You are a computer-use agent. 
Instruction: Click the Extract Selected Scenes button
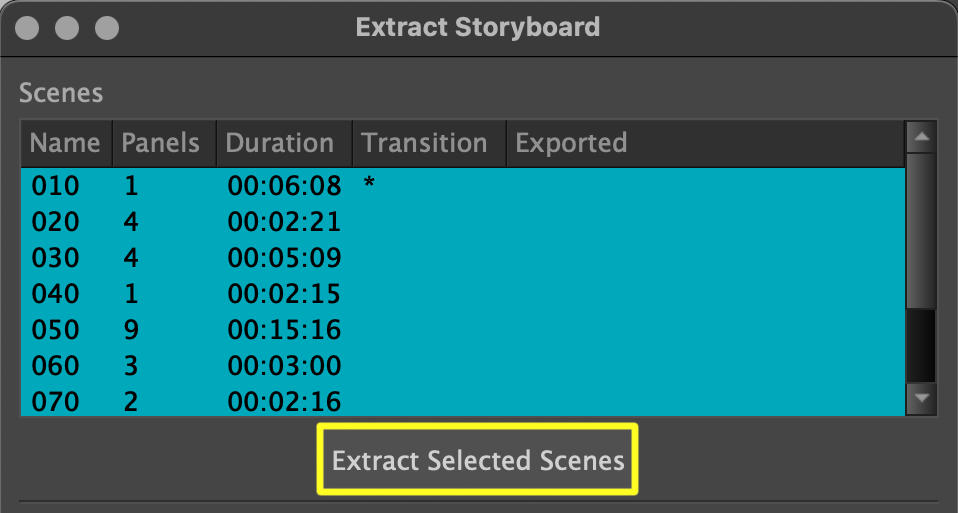click(478, 460)
